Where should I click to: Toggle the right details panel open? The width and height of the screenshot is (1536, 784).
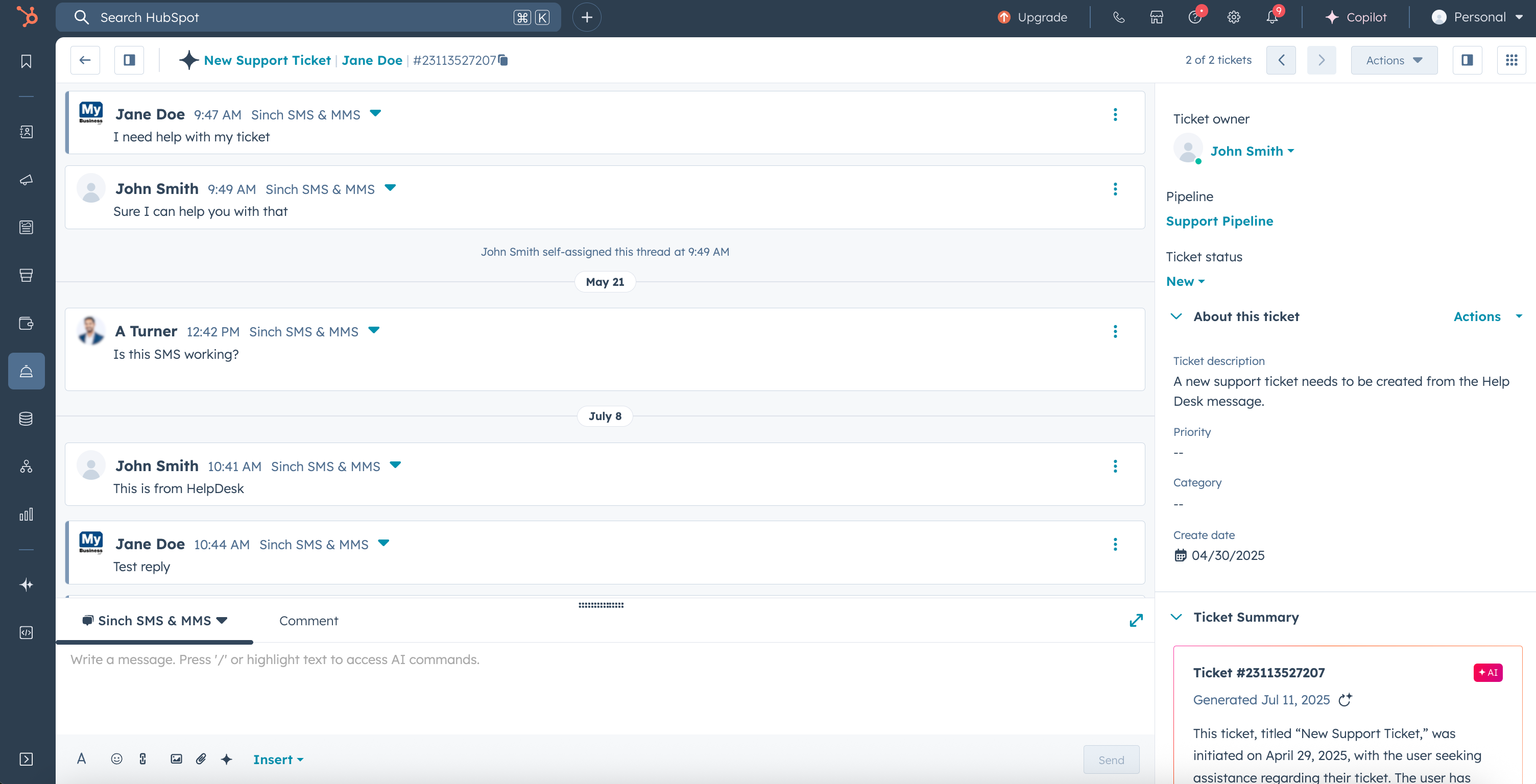click(1468, 60)
